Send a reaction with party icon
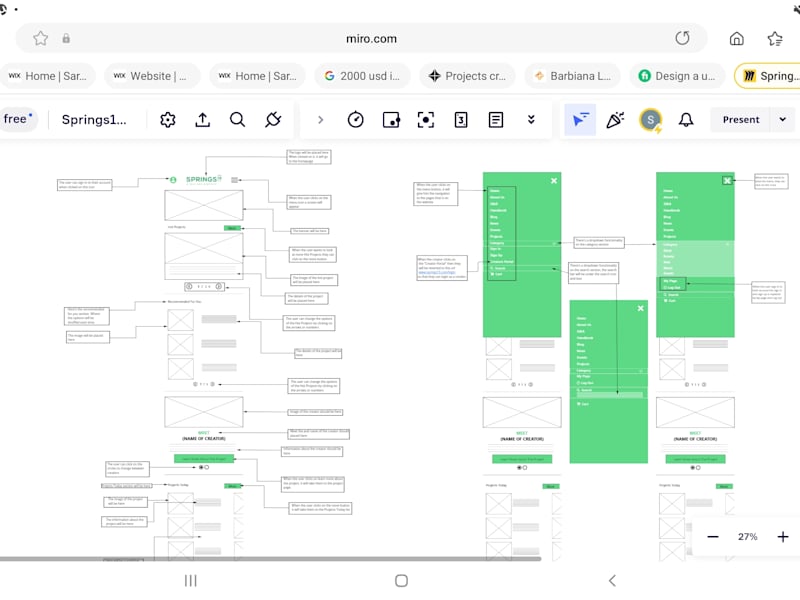800x600 pixels. point(615,120)
